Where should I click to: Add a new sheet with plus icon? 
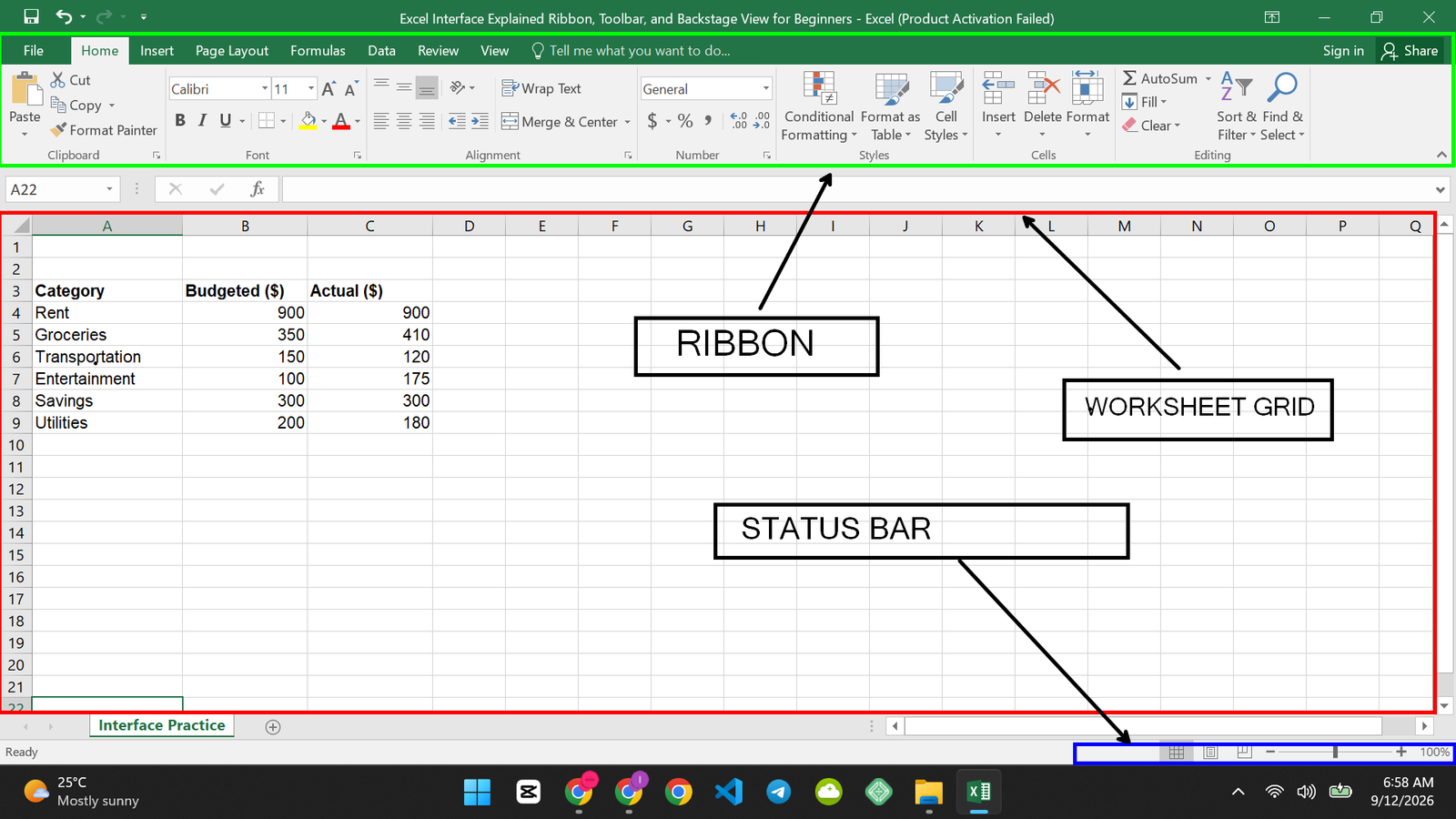click(x=273, y=726)
